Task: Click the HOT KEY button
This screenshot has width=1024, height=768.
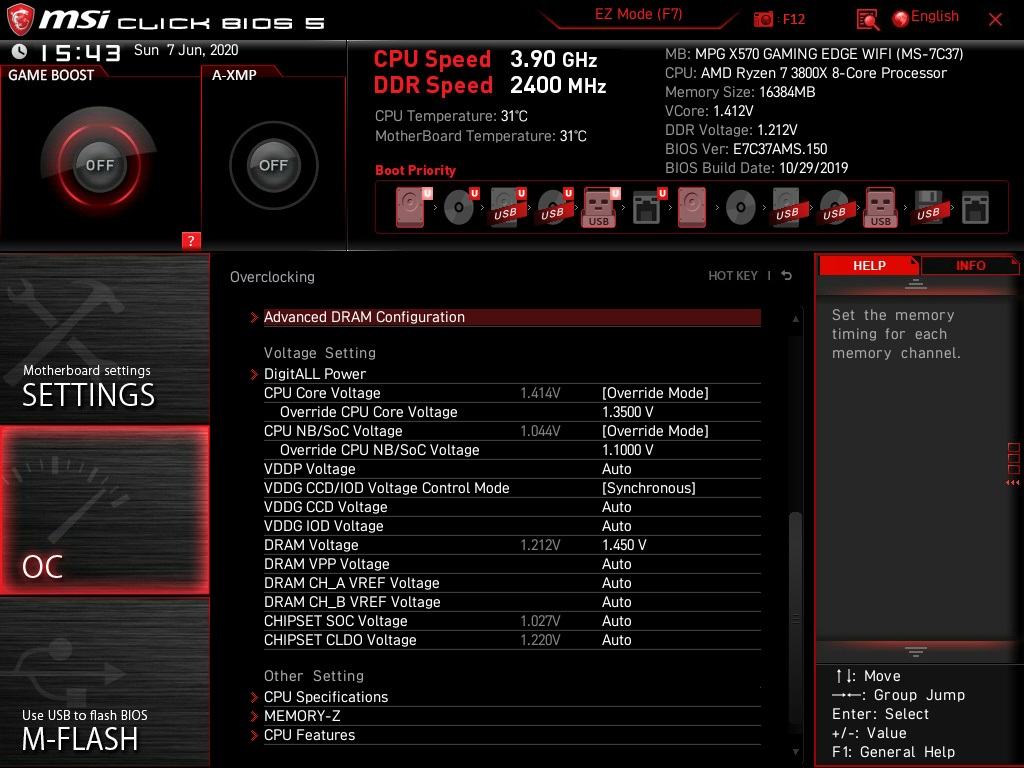Action: click(x=733, y=276)
